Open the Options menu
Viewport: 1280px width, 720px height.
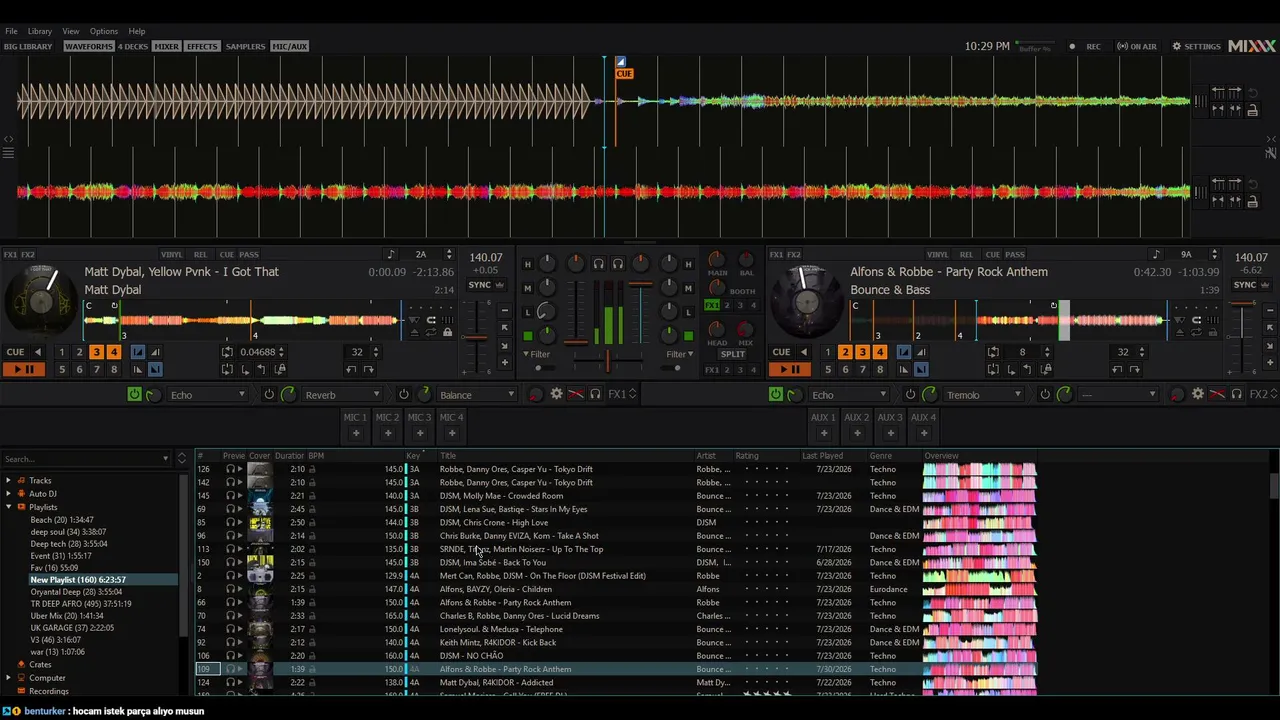(104, 31)
